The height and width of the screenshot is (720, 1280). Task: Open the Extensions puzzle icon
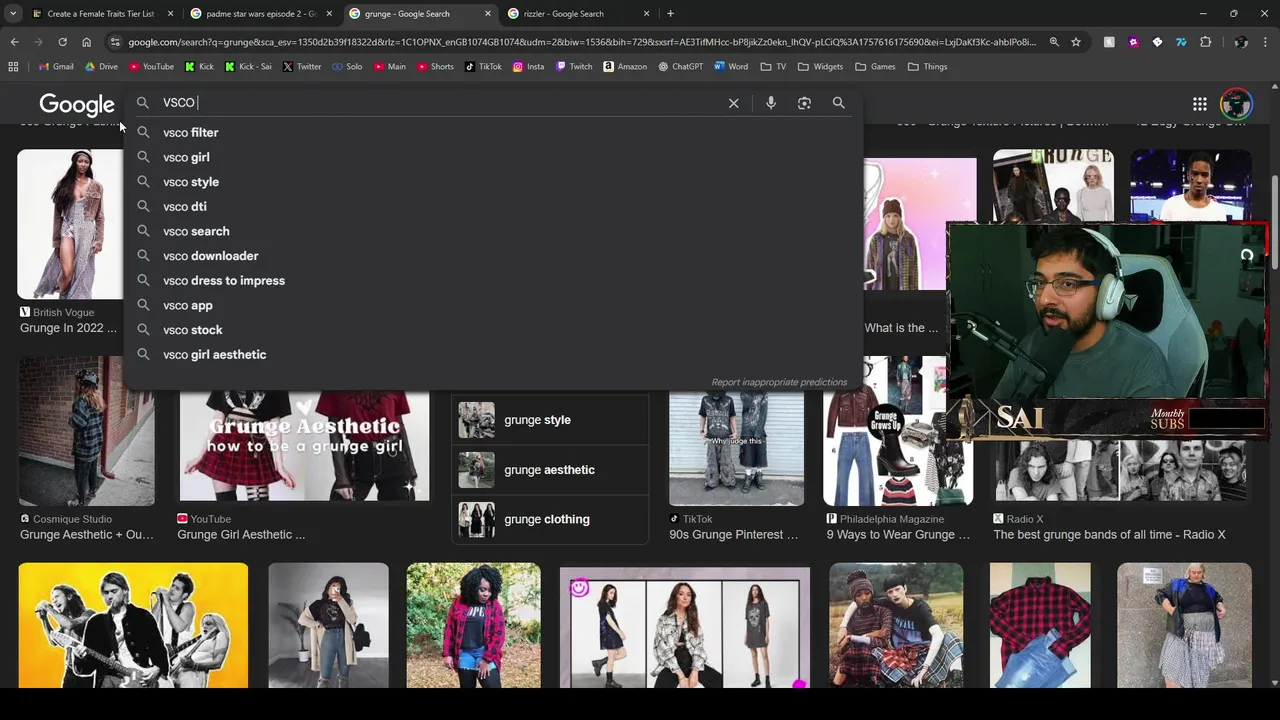coord(1205,42)
